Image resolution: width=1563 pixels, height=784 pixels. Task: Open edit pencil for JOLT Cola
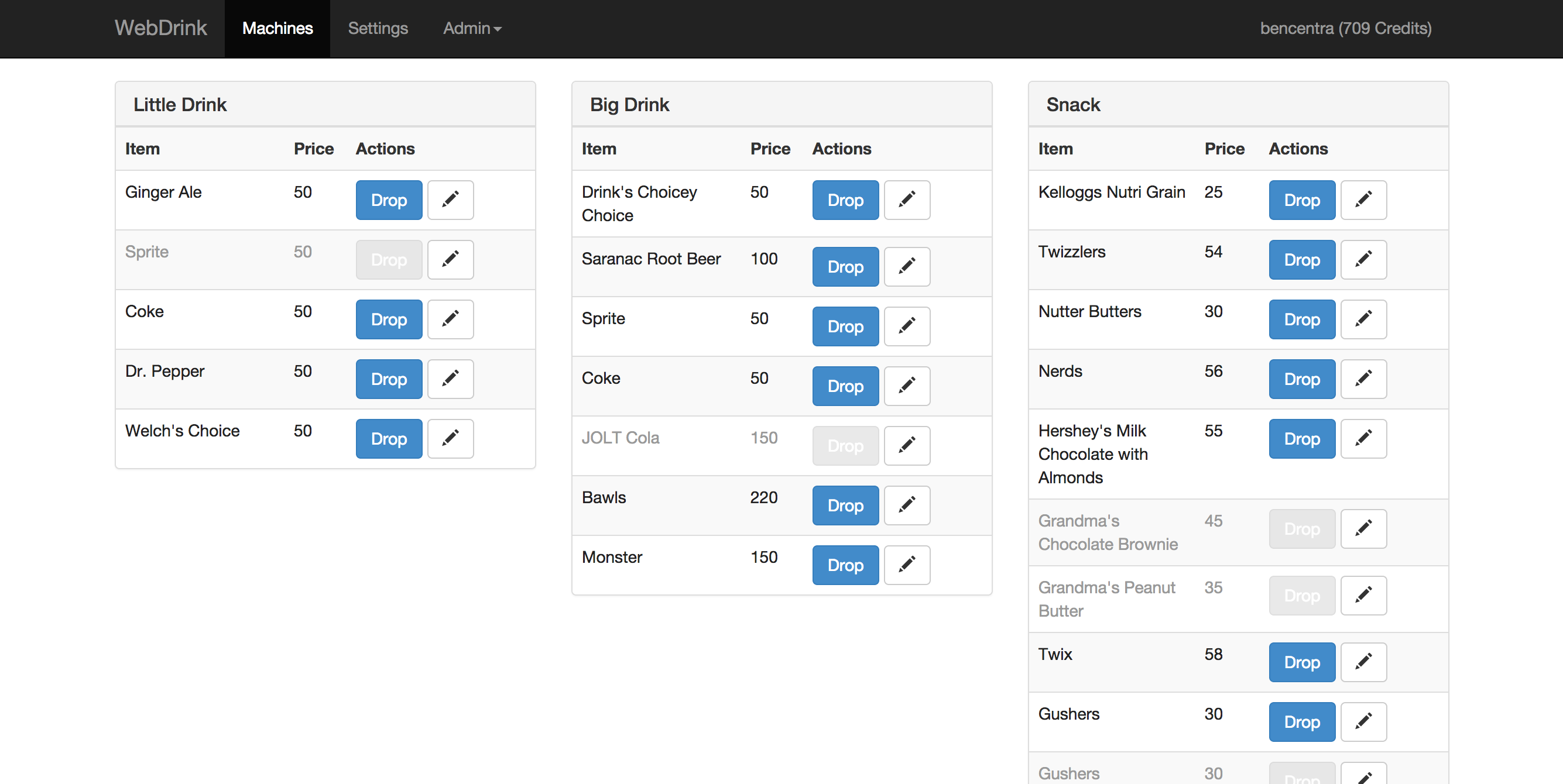pos(907,446)
